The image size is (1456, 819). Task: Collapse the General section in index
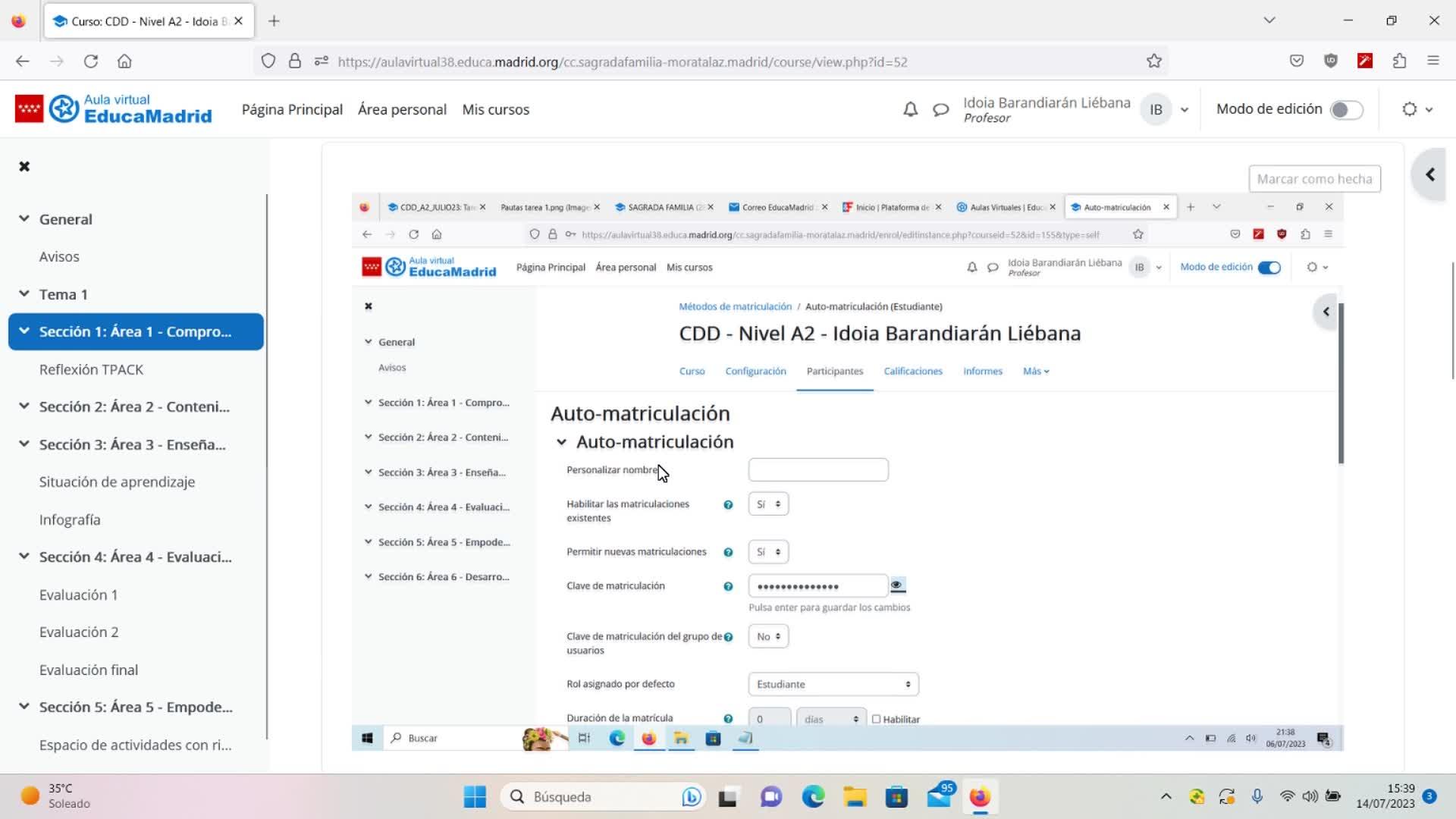24,219
